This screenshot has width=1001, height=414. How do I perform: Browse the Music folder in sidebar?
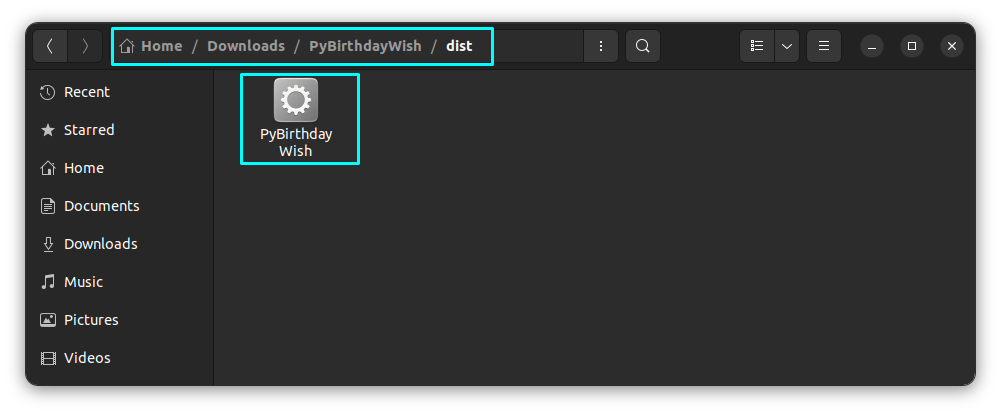point(83,282)
